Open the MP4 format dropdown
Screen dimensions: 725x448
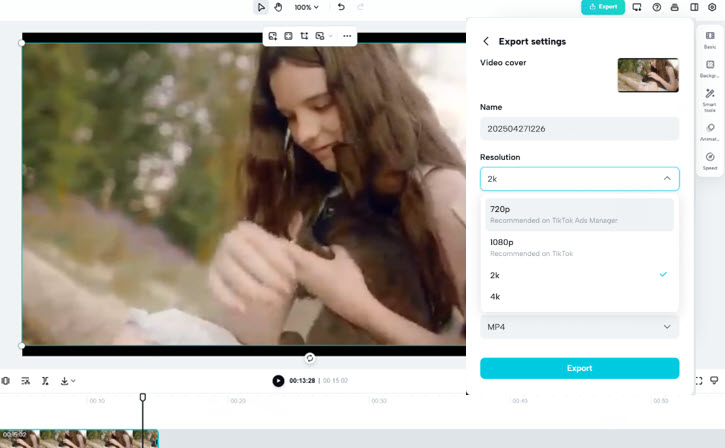tap(579, 327)
